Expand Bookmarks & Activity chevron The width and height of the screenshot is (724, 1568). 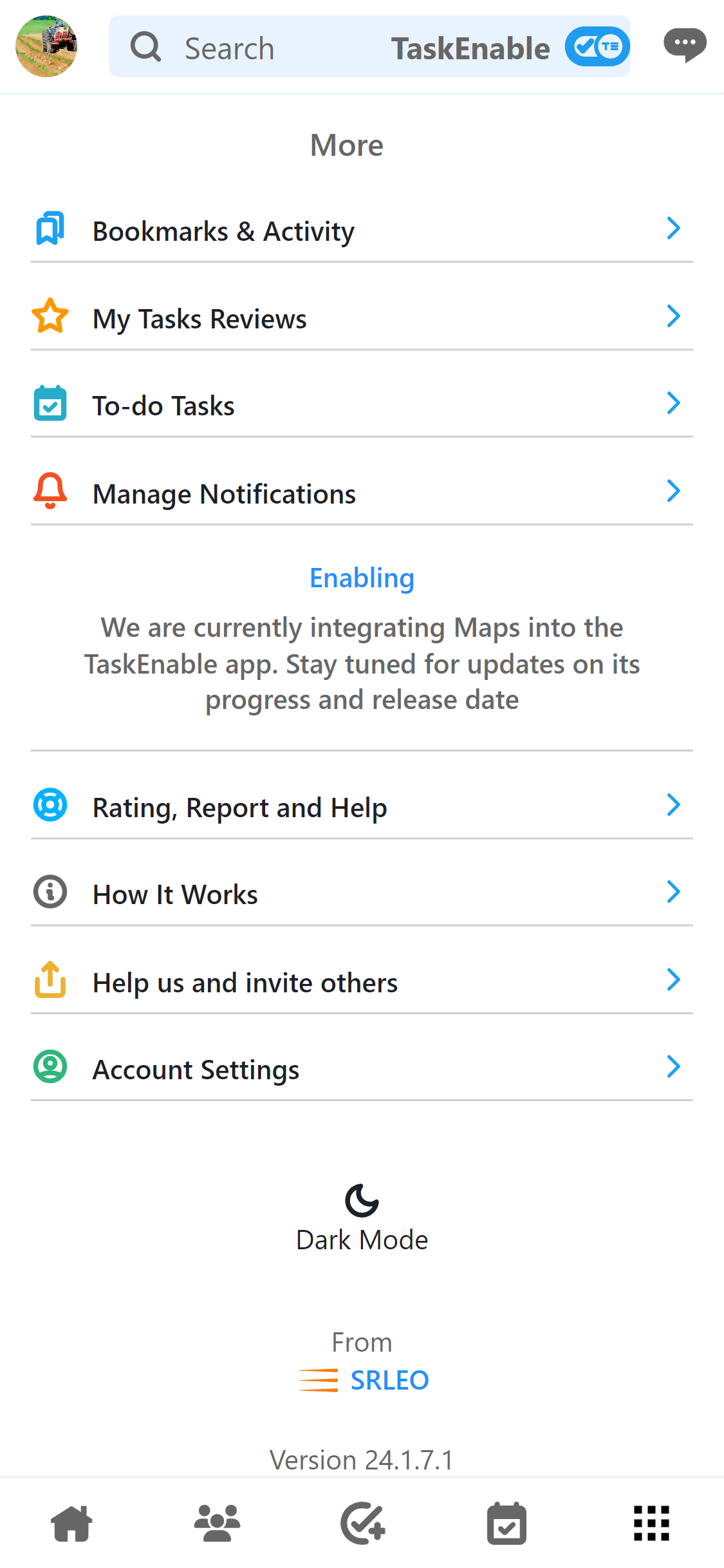[673, 229]
